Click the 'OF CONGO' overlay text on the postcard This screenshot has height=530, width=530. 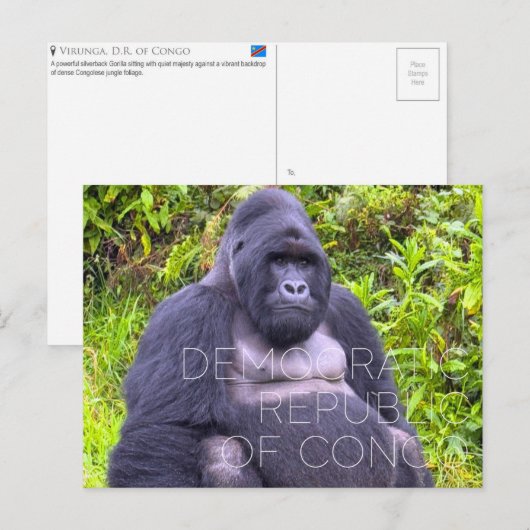[x=345, y=452]
